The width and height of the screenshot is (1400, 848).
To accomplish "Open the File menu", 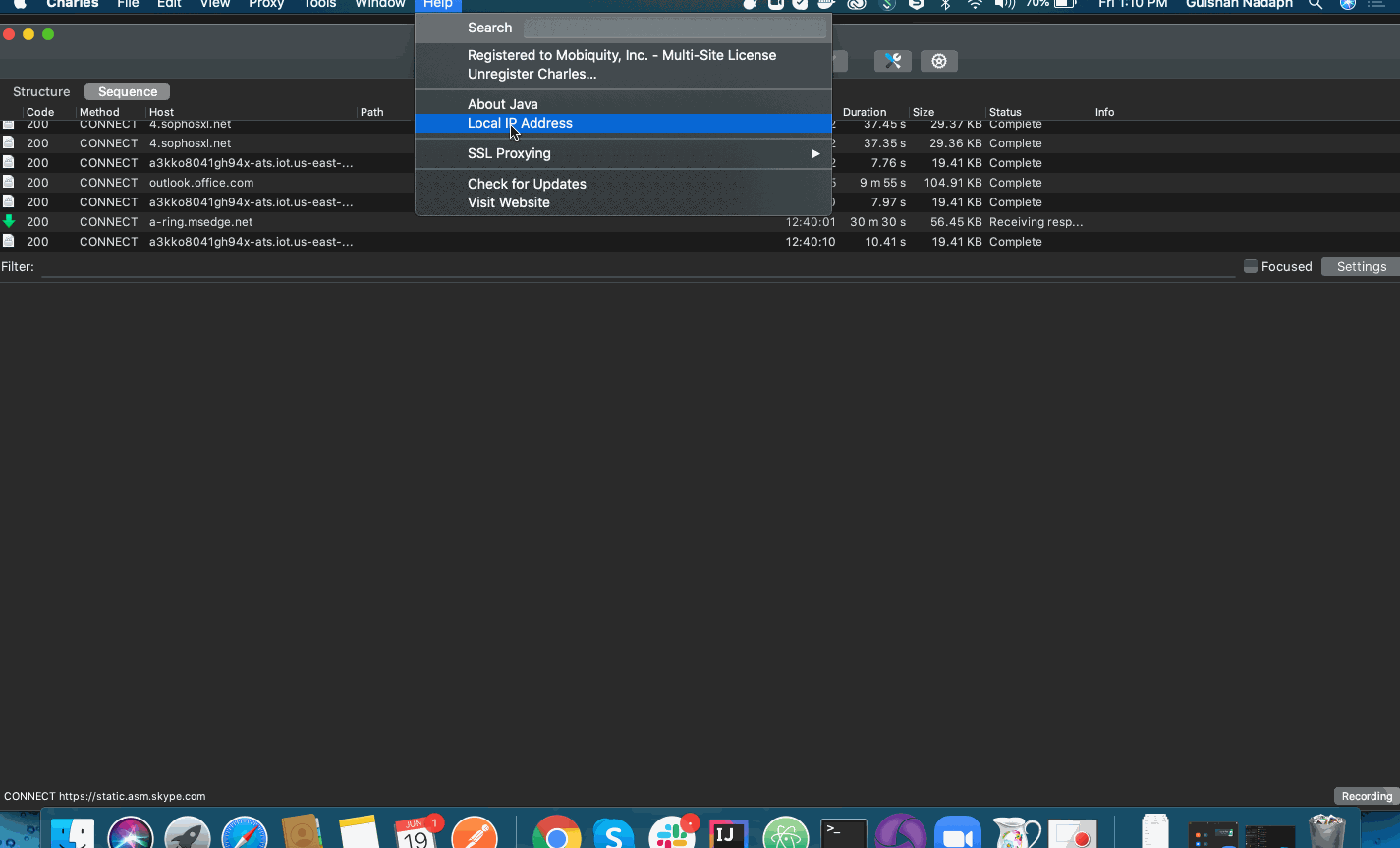I will 128,4.
